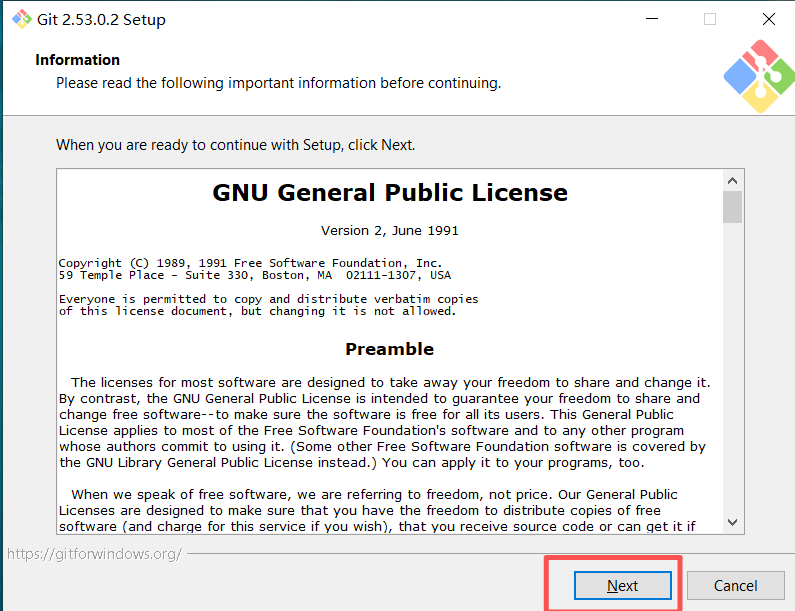Click the Preamble heading in the license
The width and height of the screenshot is (795, 611).
pyautogui.click(x=389, y=349)
